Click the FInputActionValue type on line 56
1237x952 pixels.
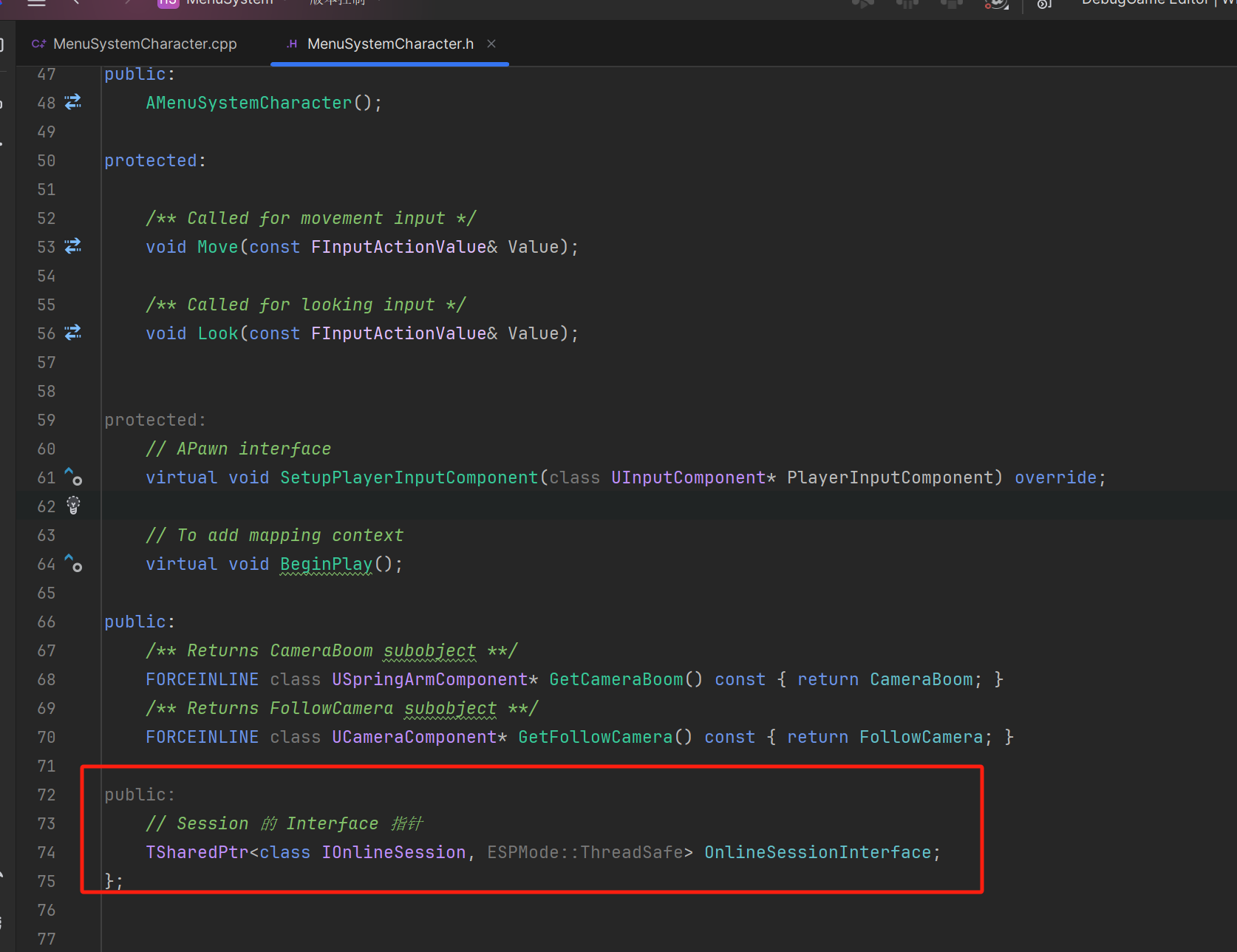click(399, 333)
